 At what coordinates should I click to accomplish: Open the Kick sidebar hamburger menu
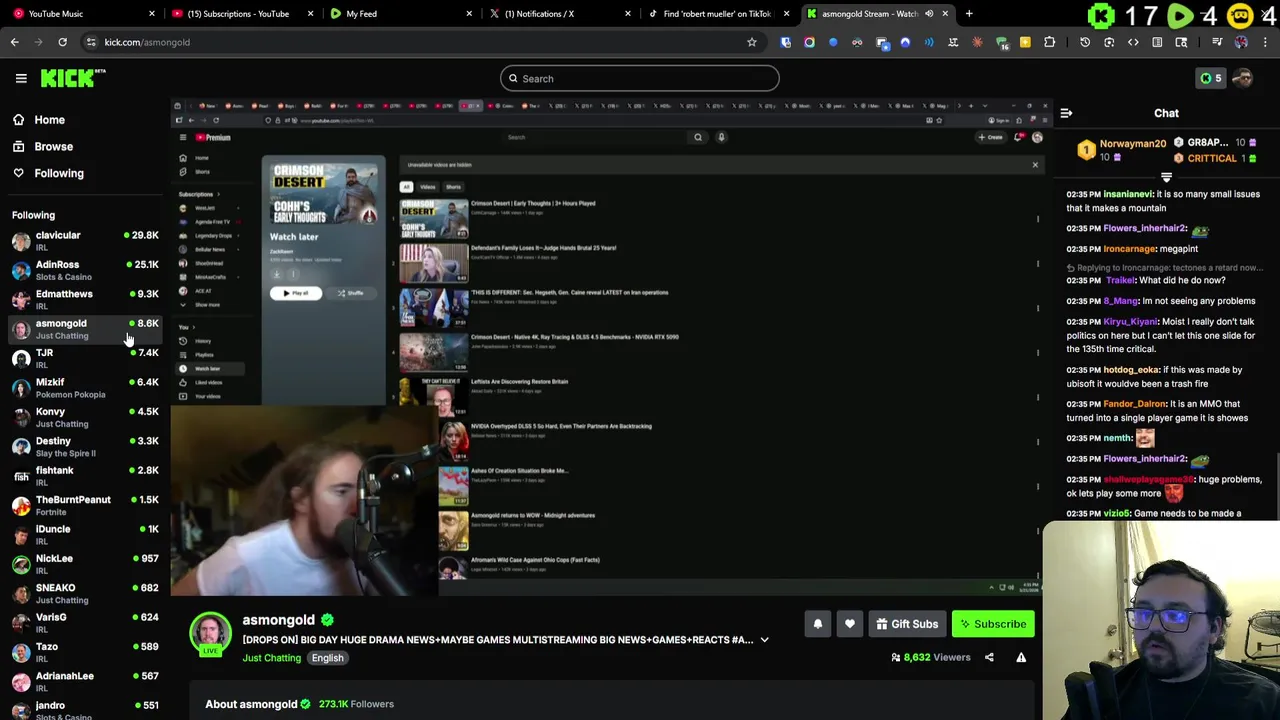click(21, 78)
